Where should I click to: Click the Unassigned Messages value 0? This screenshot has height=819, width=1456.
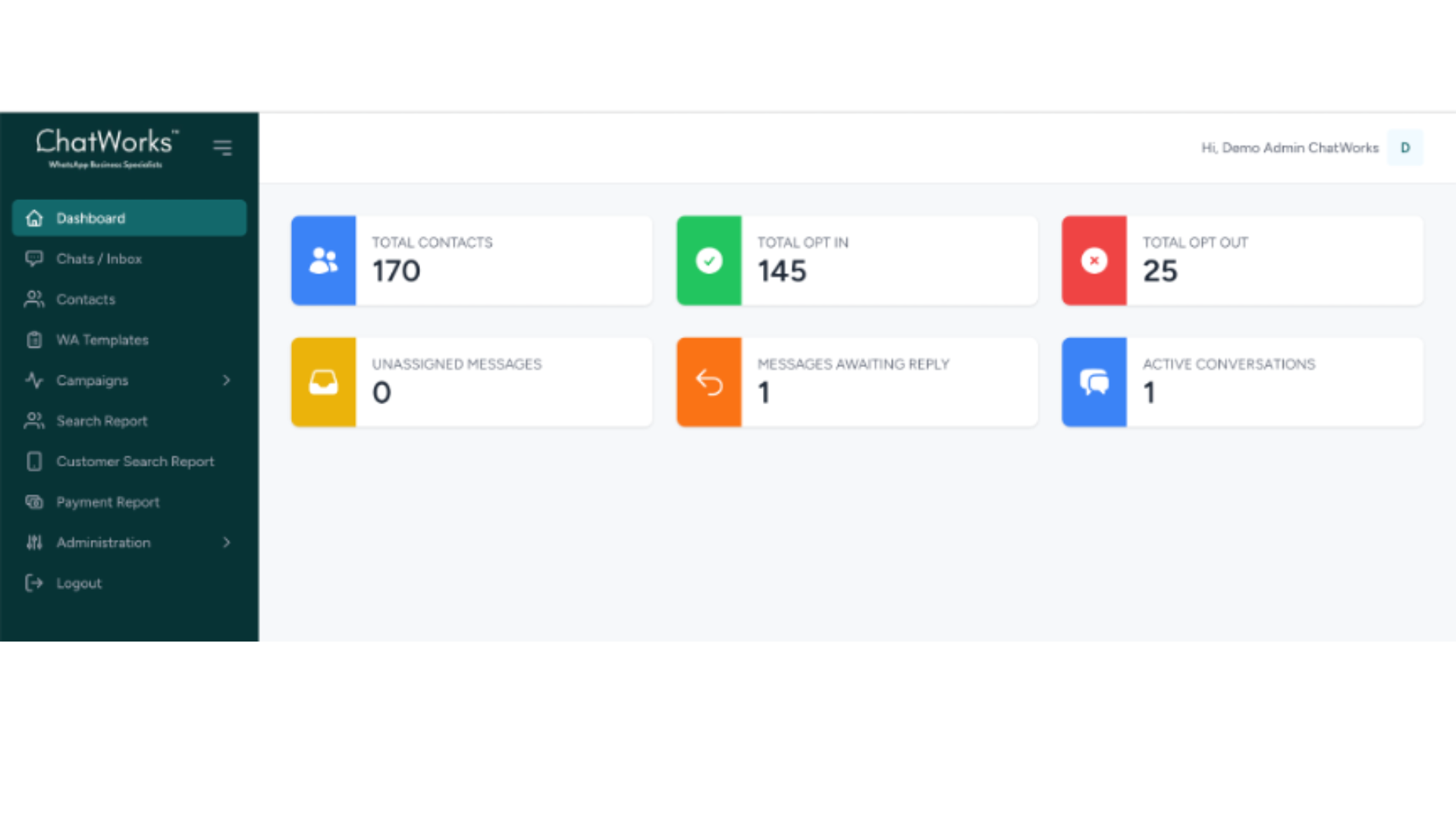click(x=381, y=393)
